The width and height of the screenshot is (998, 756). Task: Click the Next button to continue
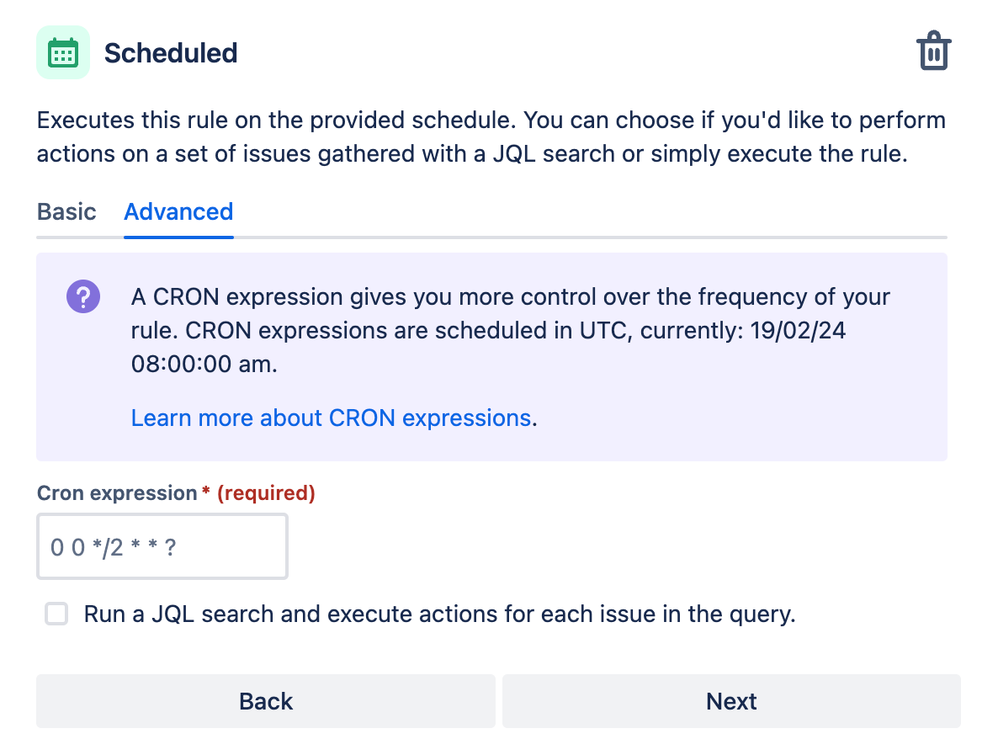731,701
